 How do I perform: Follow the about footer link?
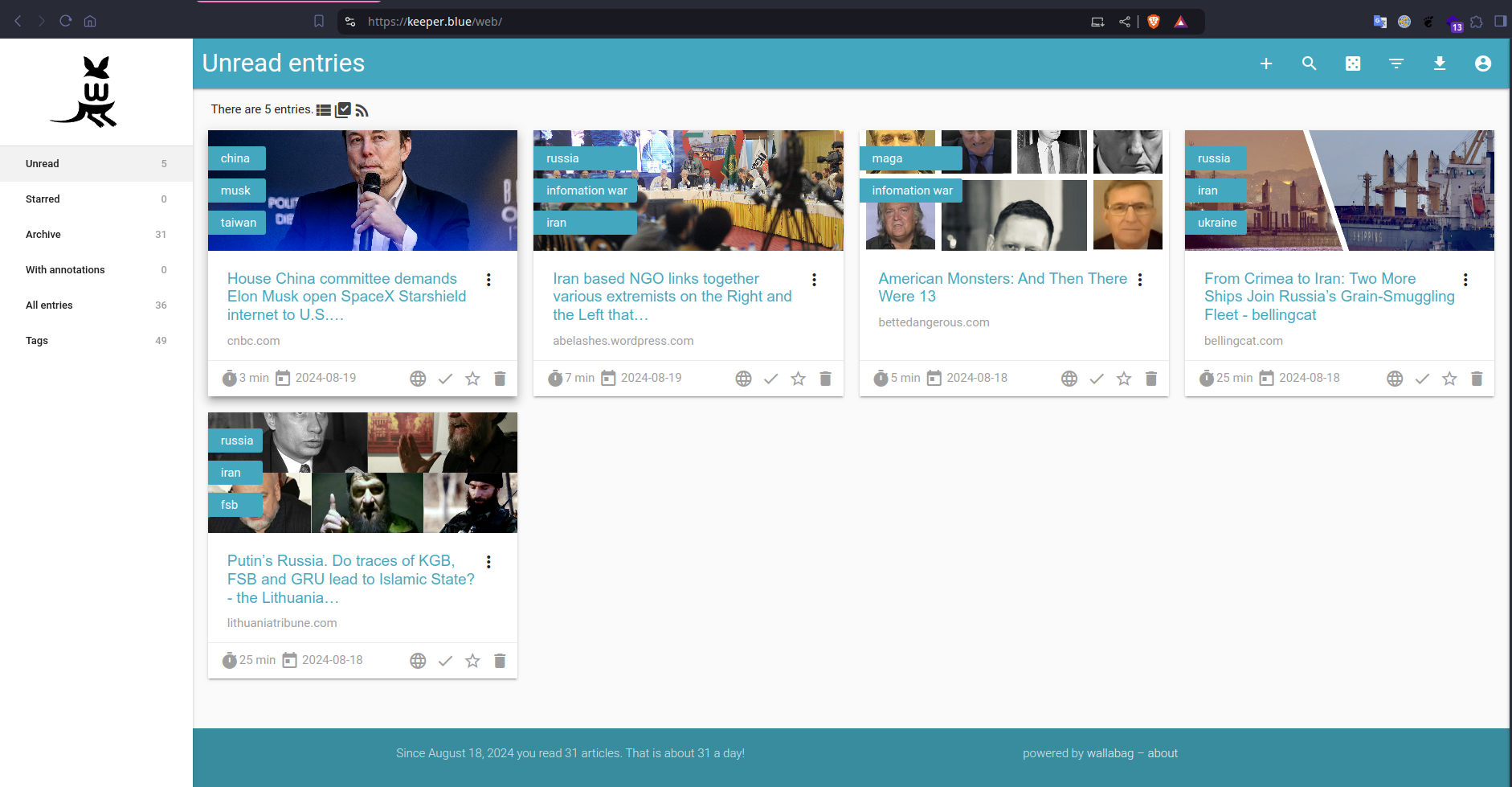1163,753
